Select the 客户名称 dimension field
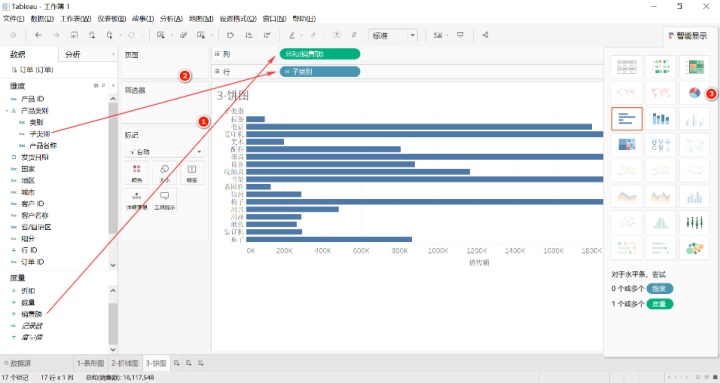 coord(34,215)
